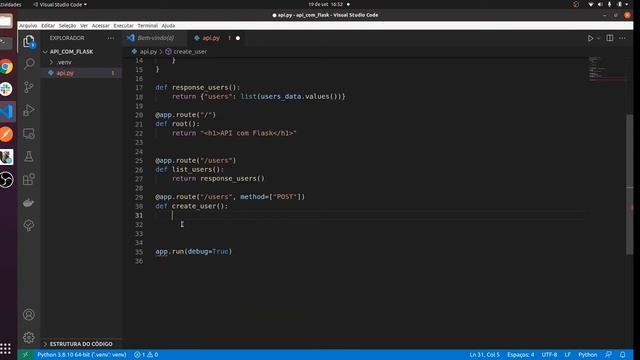Open the Seleção menu

[x=67, y=26]
